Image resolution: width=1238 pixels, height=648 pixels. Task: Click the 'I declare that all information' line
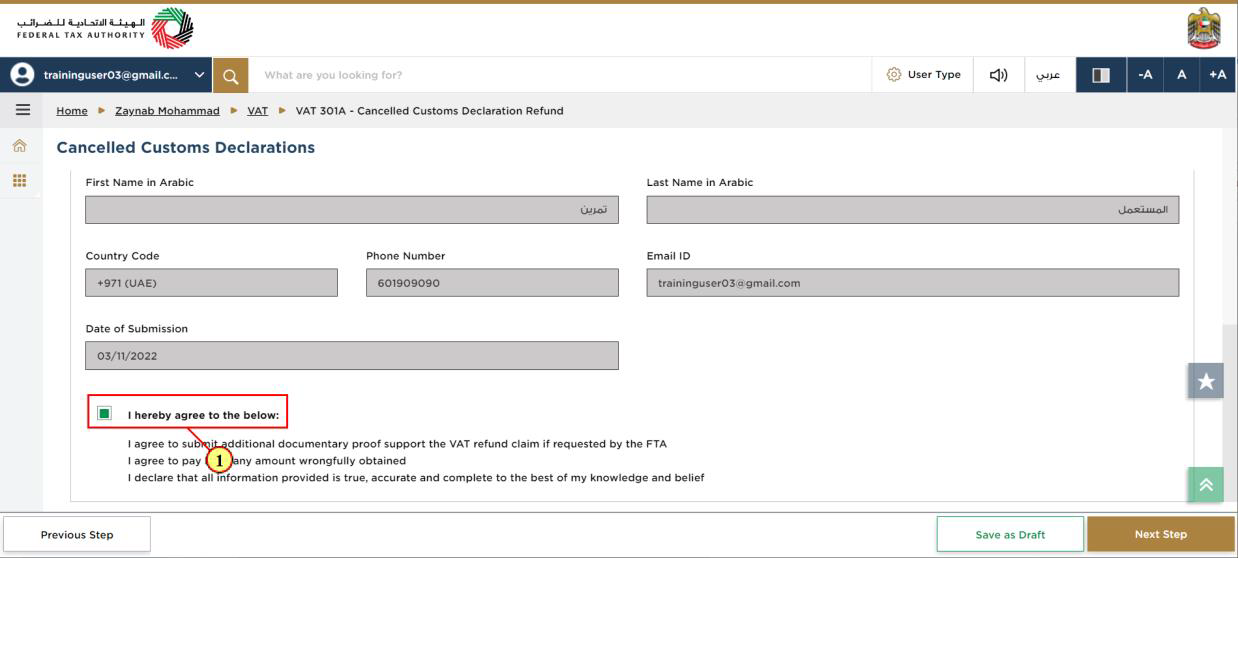coord(416,478)
